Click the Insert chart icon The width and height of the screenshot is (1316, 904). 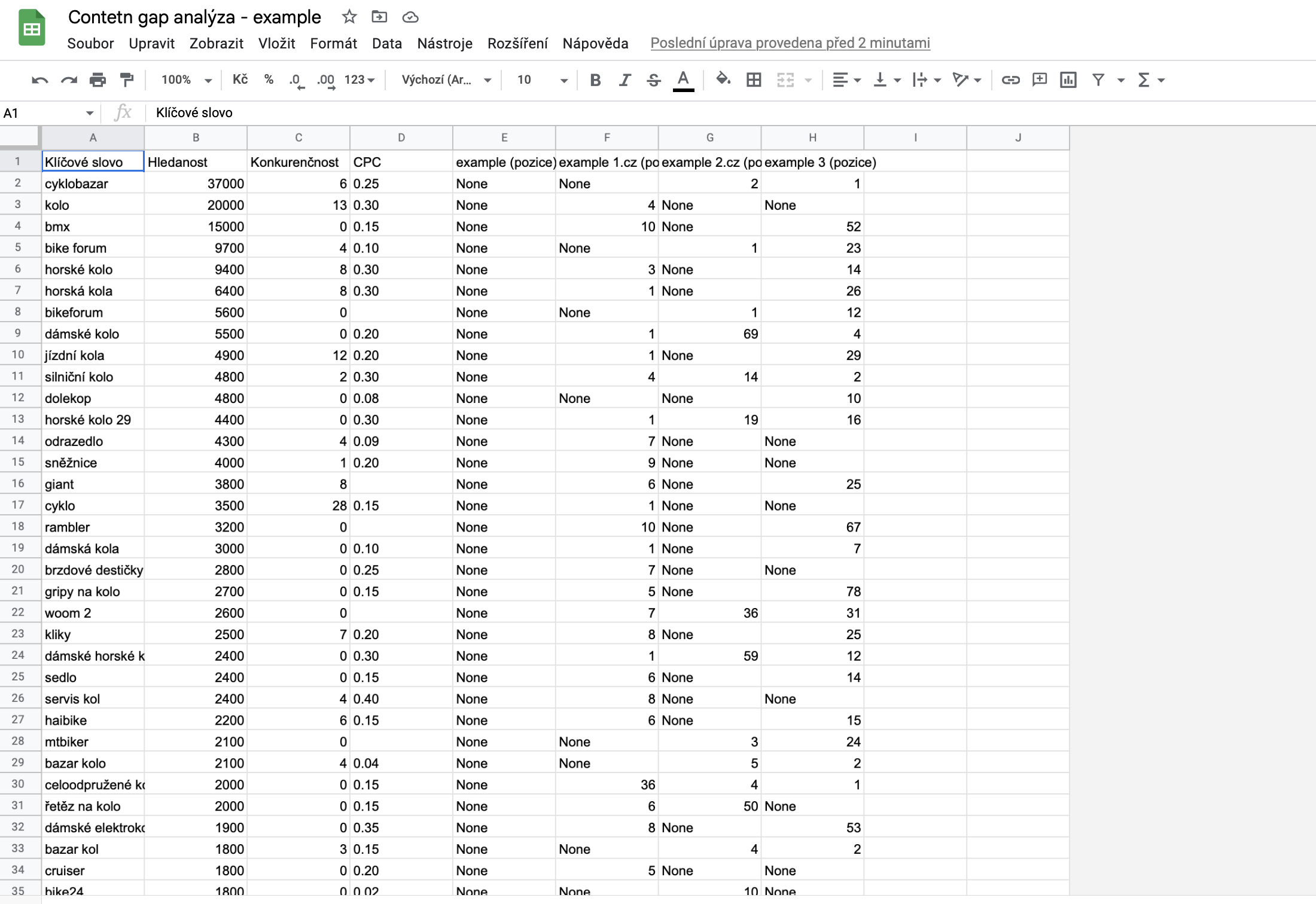coord(1068,80)
